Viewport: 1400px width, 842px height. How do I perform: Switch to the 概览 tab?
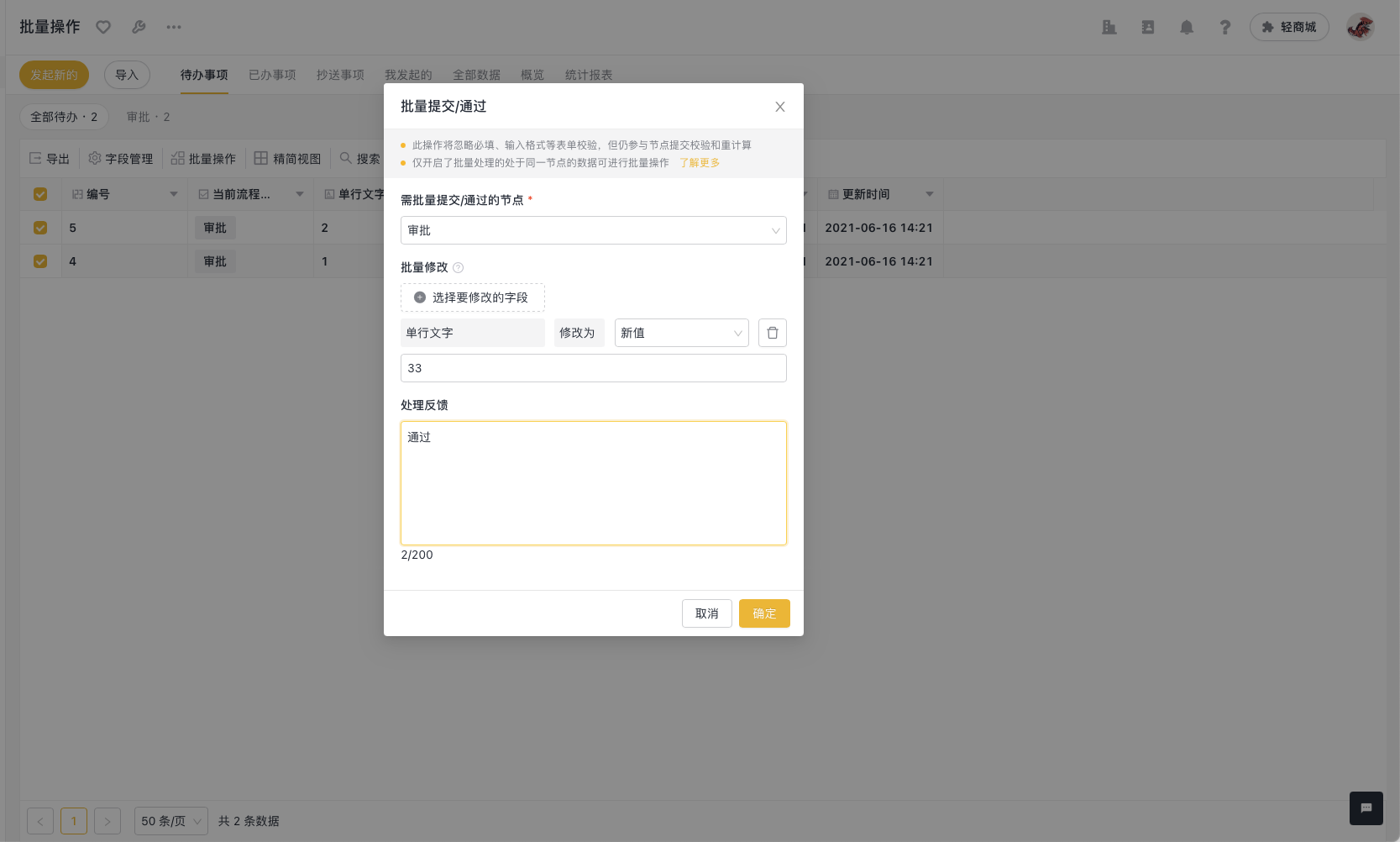click(x=532, y=75)
